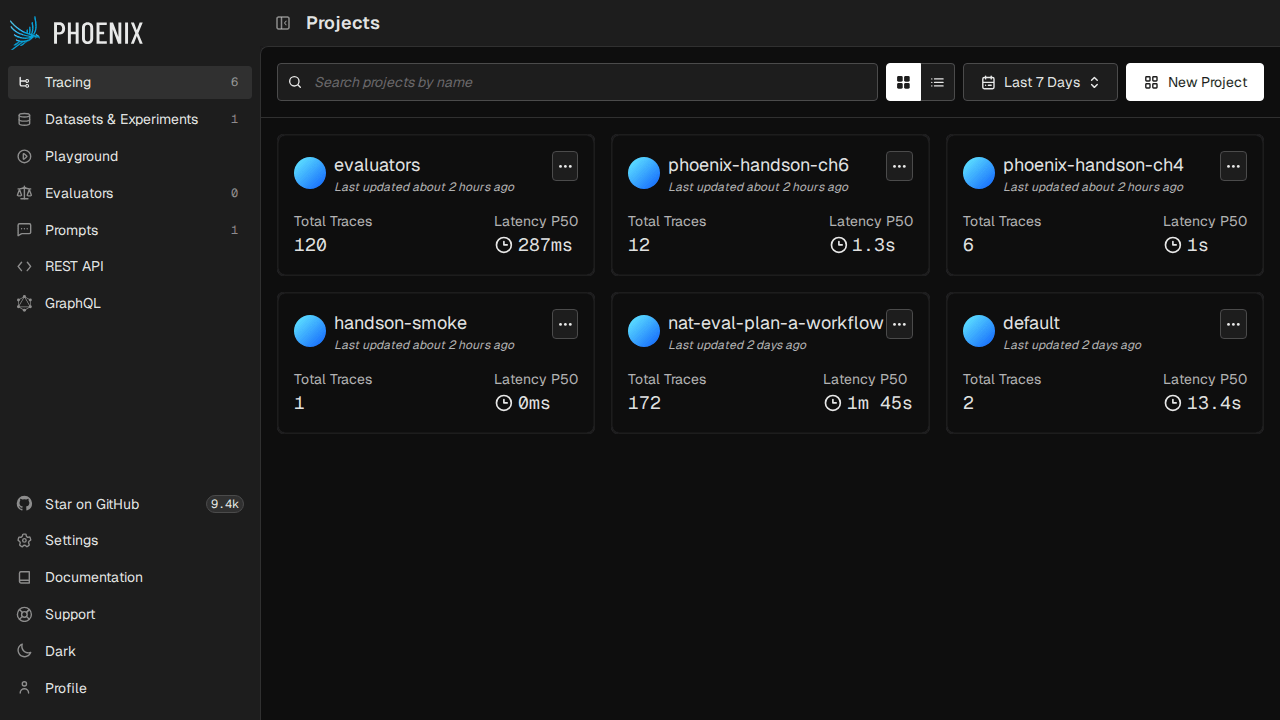Click the GraphQL icon in sidebar
Image resolution: width=1280 pixels, height=720 pixels.
(25, 303)
